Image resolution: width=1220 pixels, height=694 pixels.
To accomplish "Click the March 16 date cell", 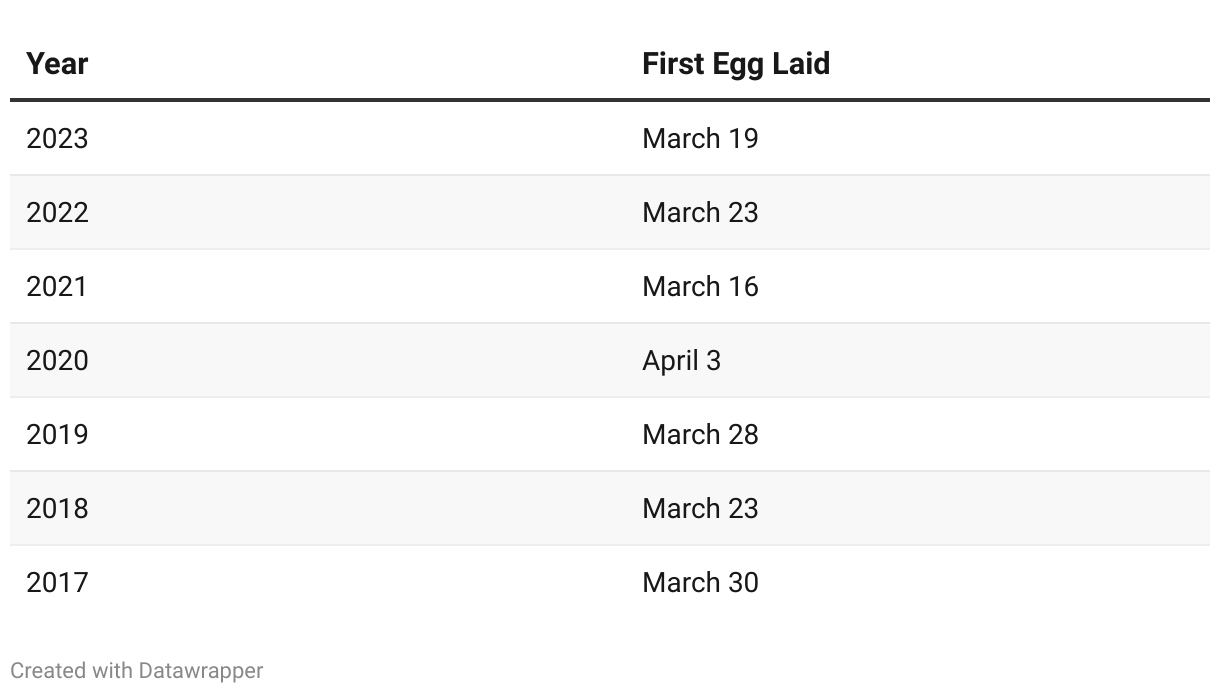I will (700, 286).
